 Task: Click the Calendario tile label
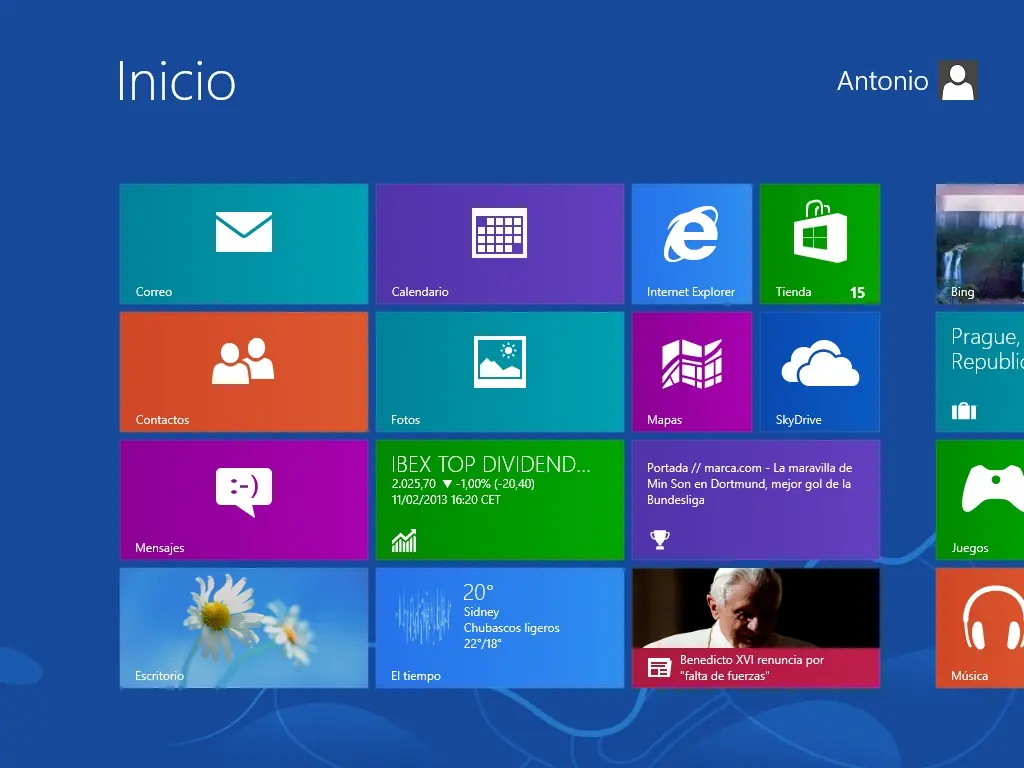[420, 292]
